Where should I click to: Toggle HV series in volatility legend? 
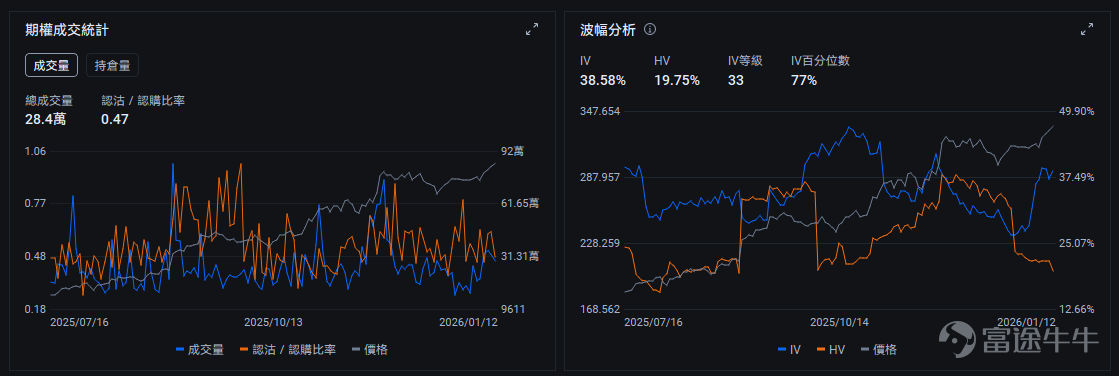[830, 350]
